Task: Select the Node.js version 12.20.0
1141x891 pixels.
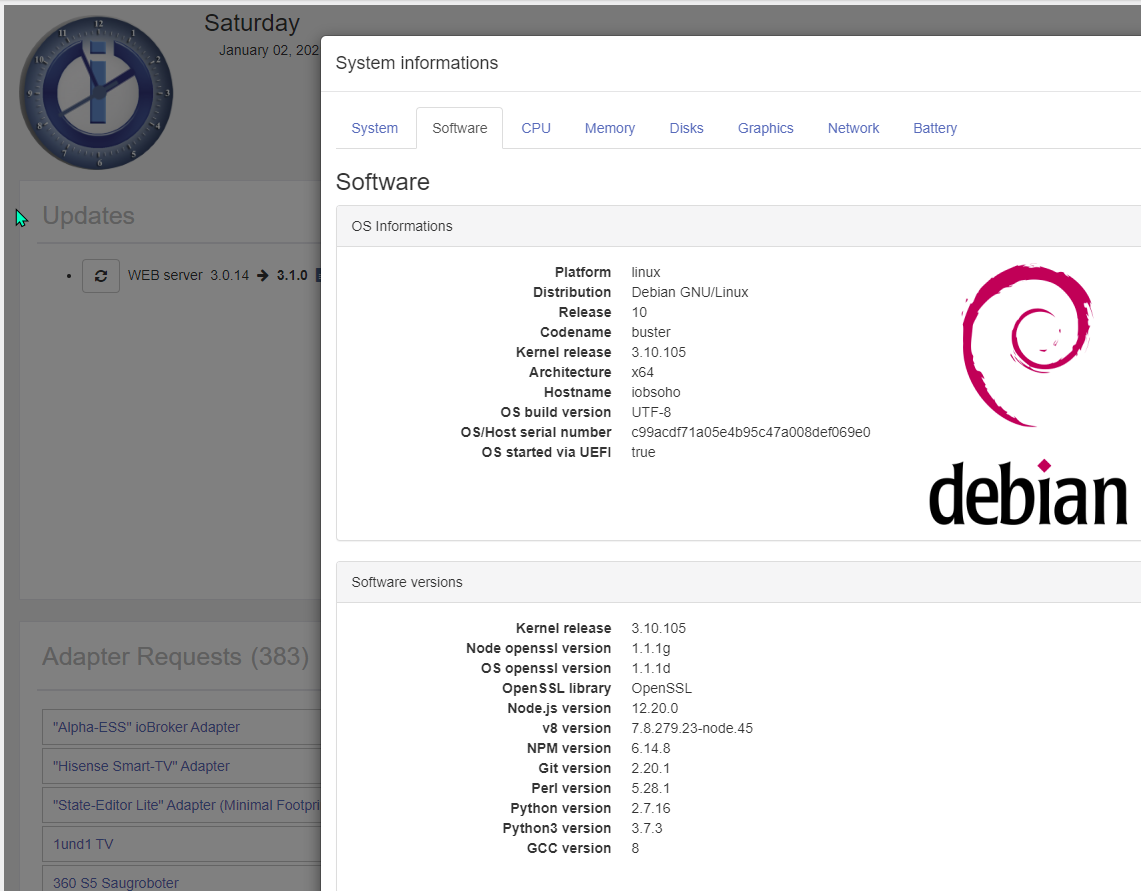Action: pos(654,708)
